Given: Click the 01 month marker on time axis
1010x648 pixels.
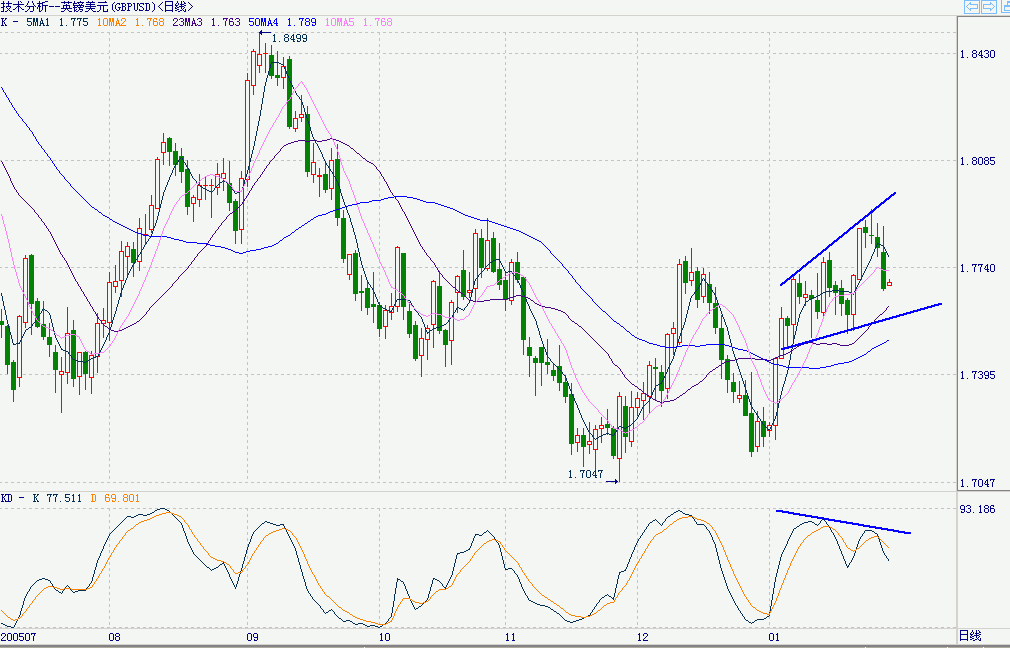Looking at the screenshot, I should pyautogui.click(x=774, y=637).
